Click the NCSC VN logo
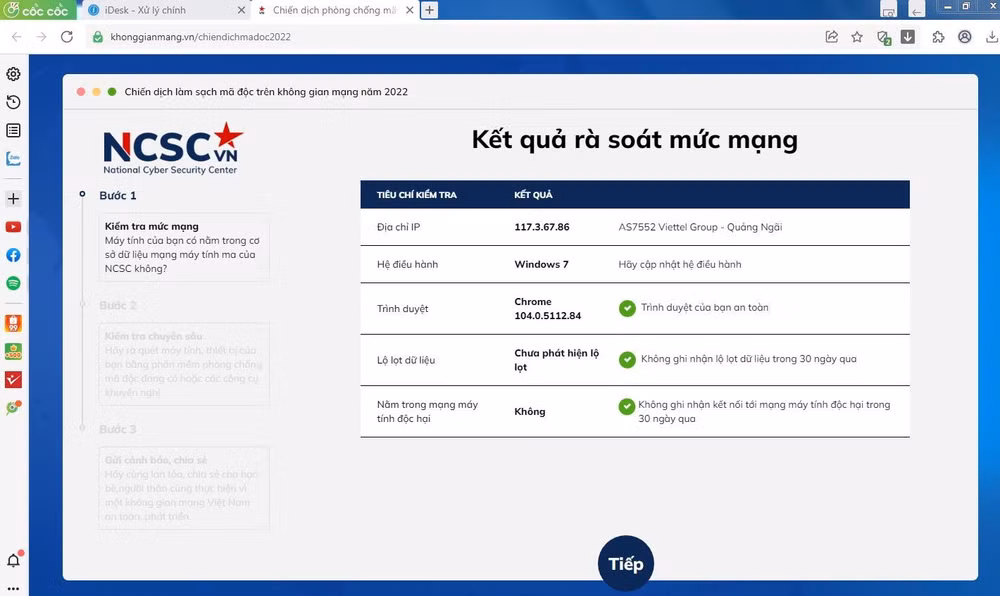The image size is (1000, 596). tap(173, 149)
